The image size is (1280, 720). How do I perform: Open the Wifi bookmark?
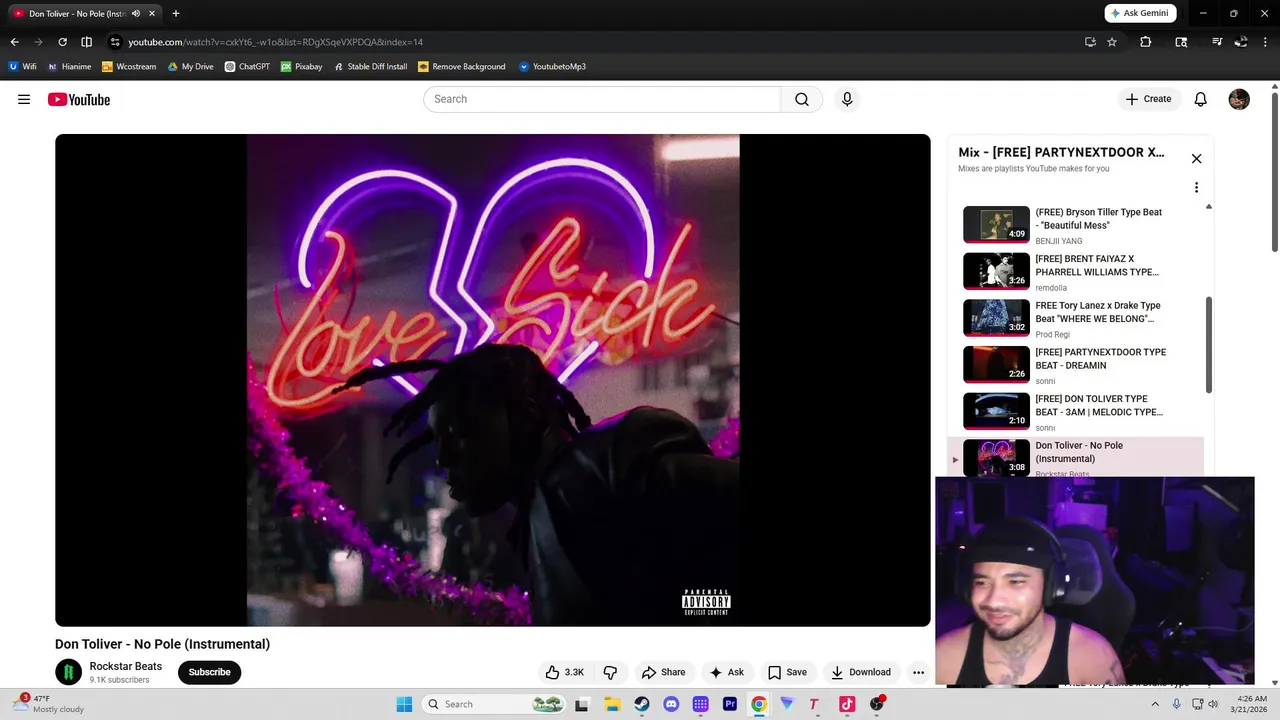pyautogui.click(x=22, y=67)
